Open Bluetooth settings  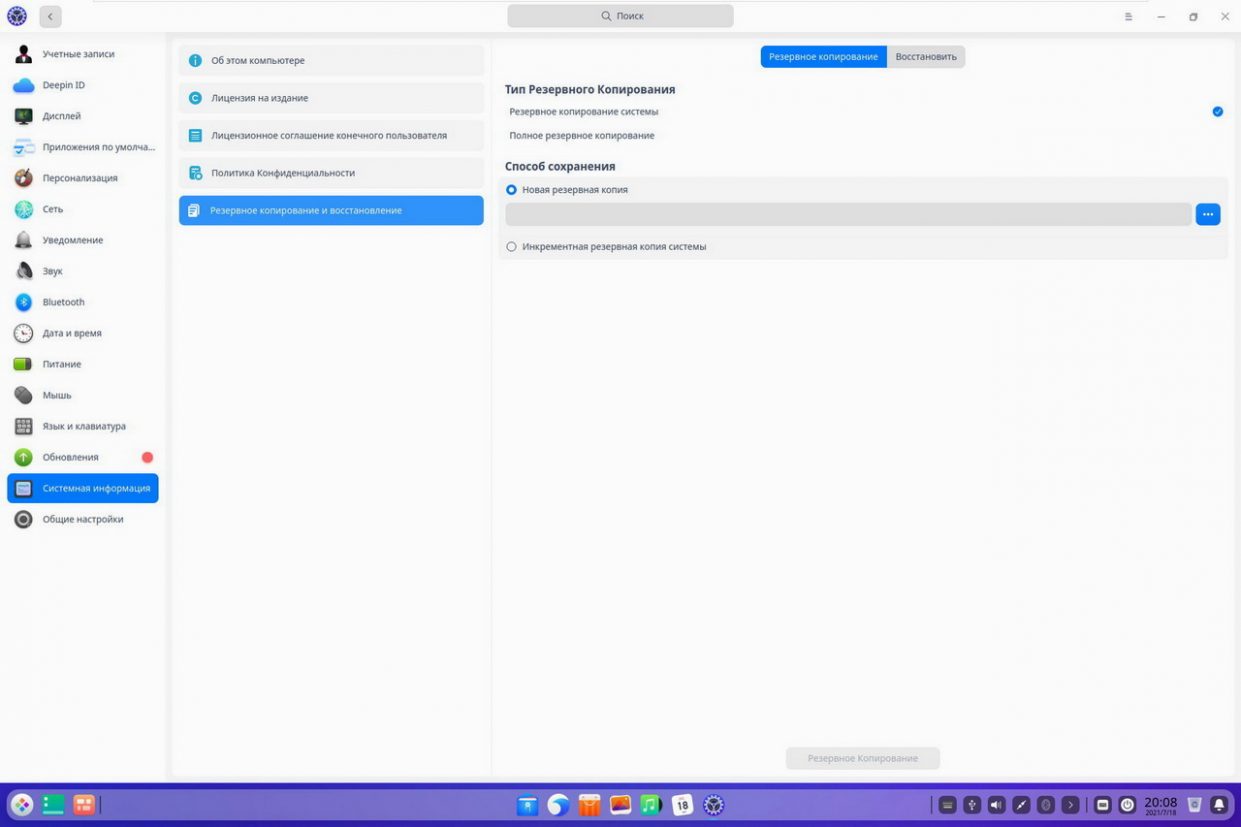63,302
